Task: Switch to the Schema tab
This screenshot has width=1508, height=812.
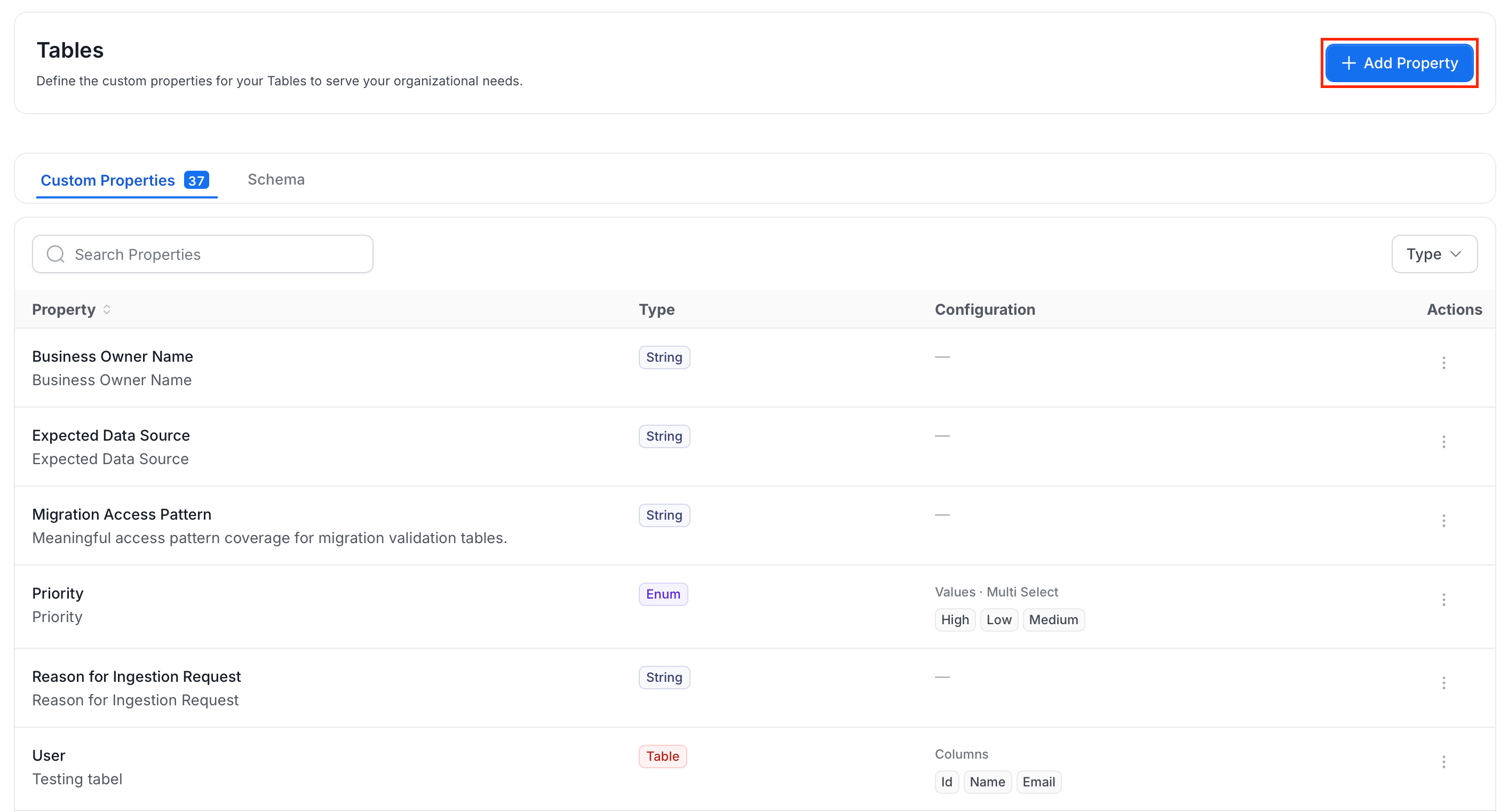Action: coord(276,180)
